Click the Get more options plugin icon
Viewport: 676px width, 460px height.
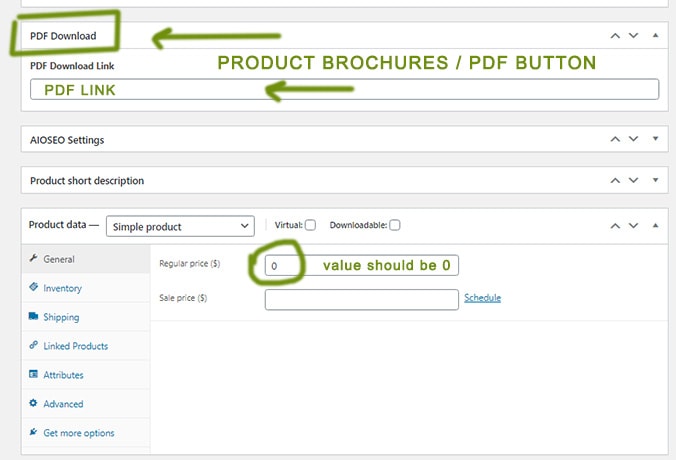[34, 433]
